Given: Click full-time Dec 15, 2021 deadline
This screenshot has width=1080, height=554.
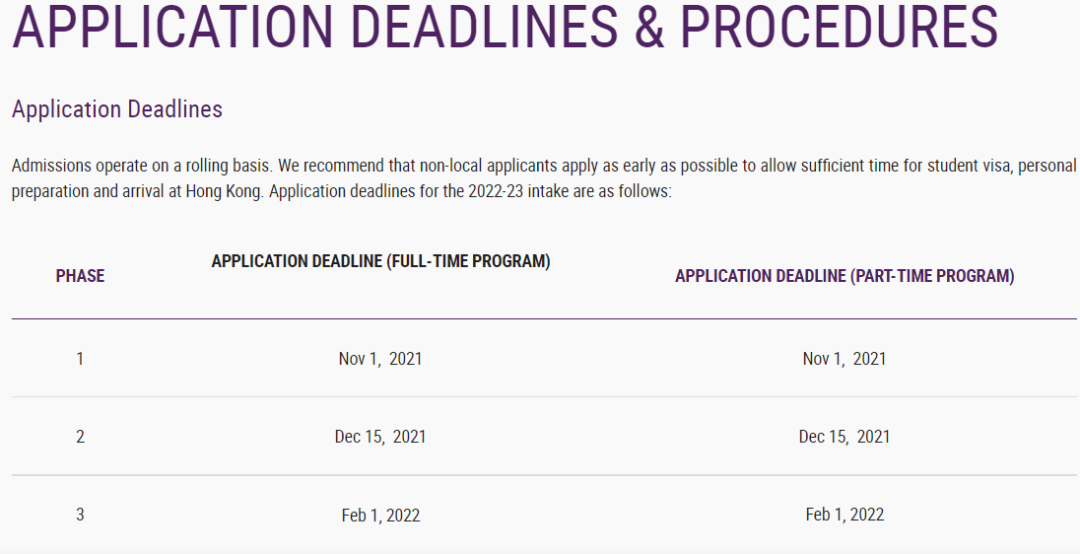Looking at the screenshot, I should point(380,436).
